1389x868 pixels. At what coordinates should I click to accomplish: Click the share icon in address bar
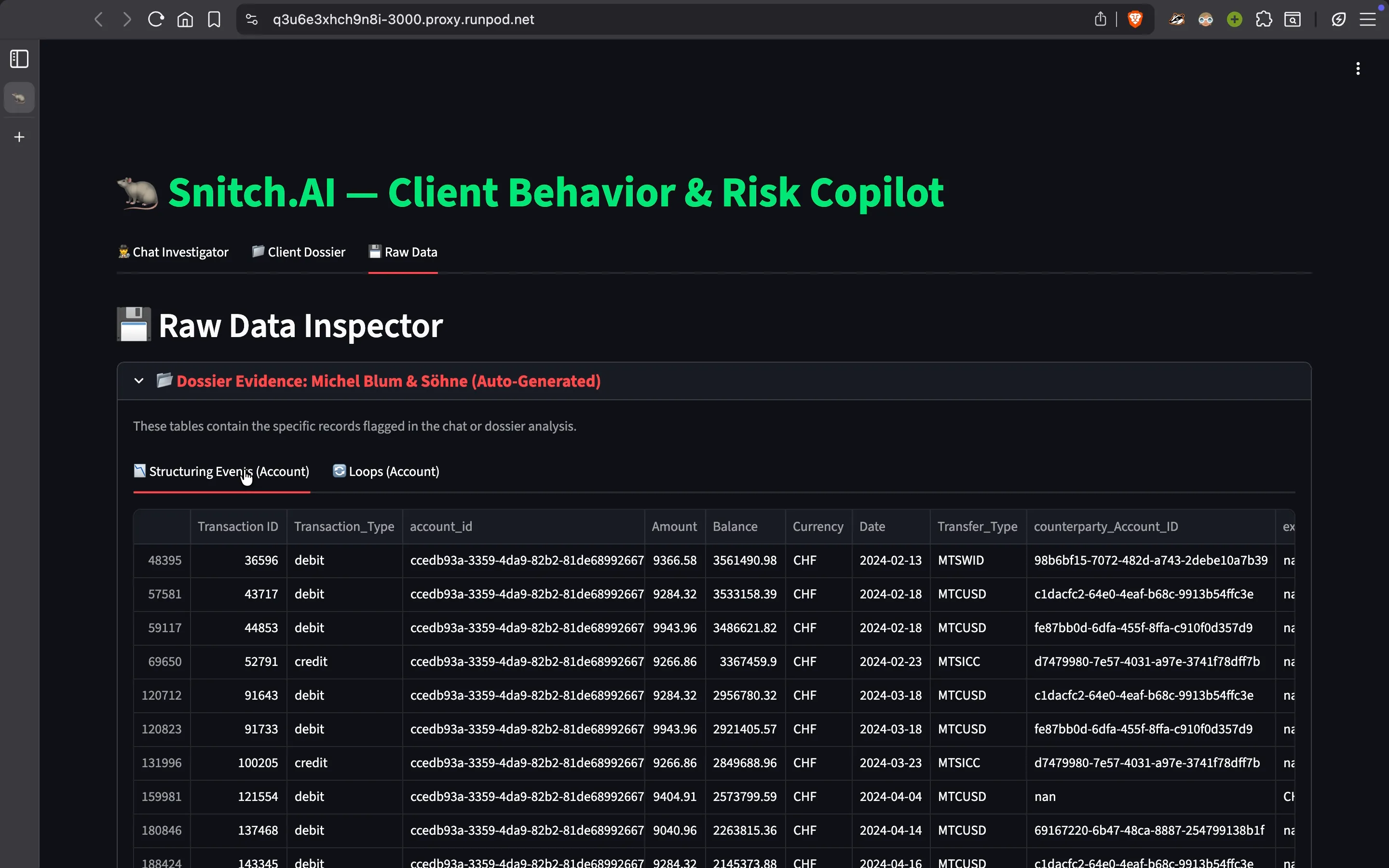click(1100, 19)
